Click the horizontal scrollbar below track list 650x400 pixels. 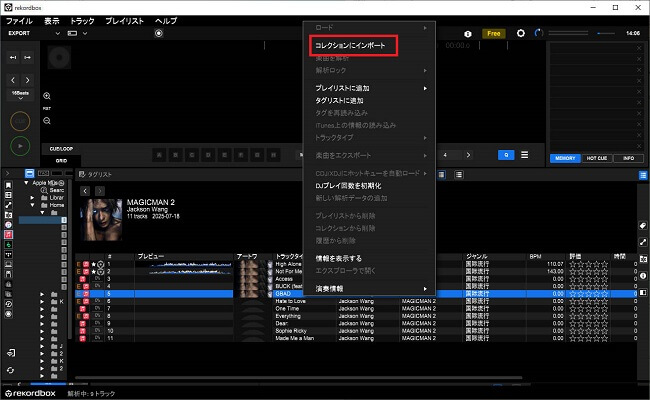pos(298,378)
